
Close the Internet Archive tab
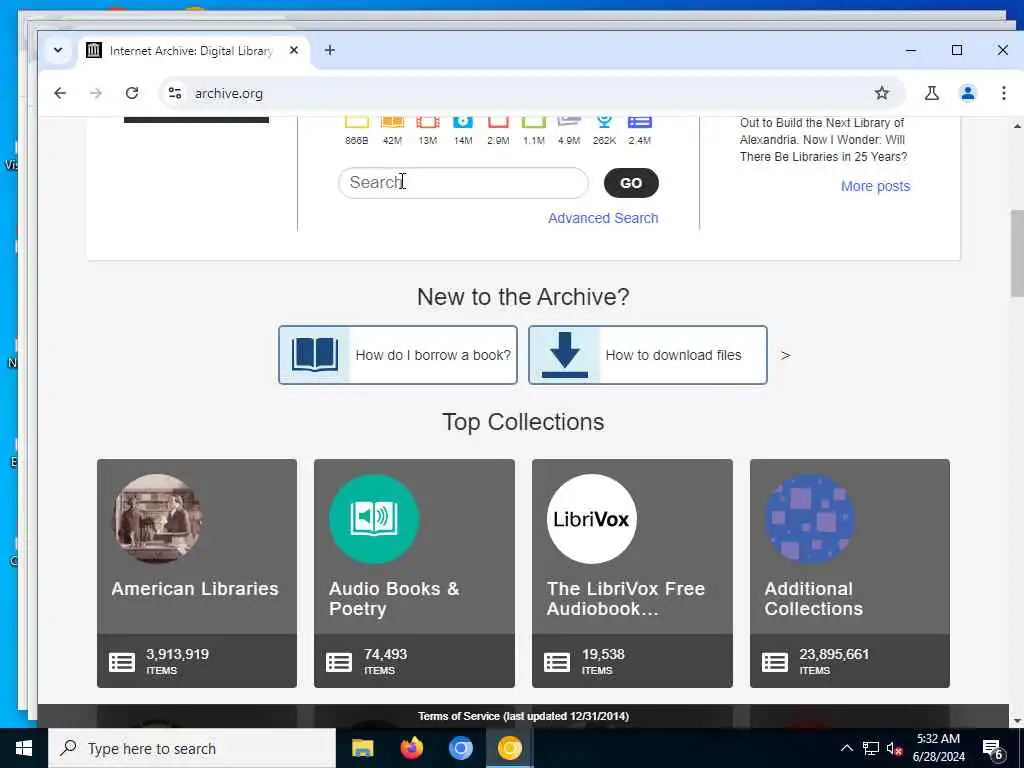pos(294,50)
